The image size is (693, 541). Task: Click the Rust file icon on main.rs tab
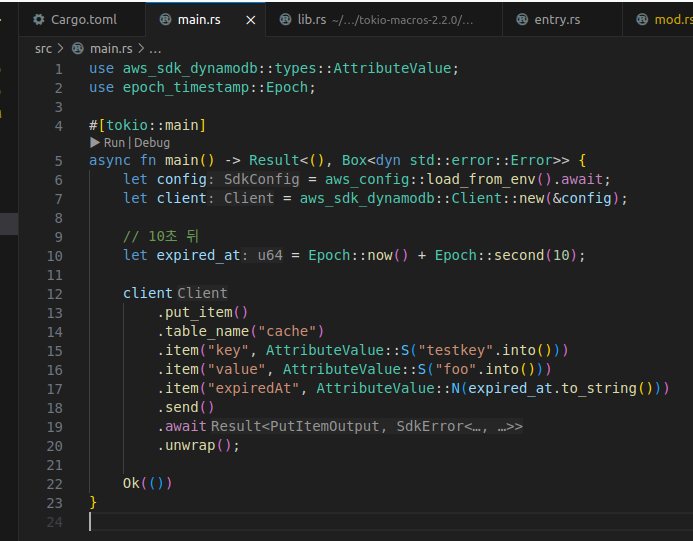(163, 20)
